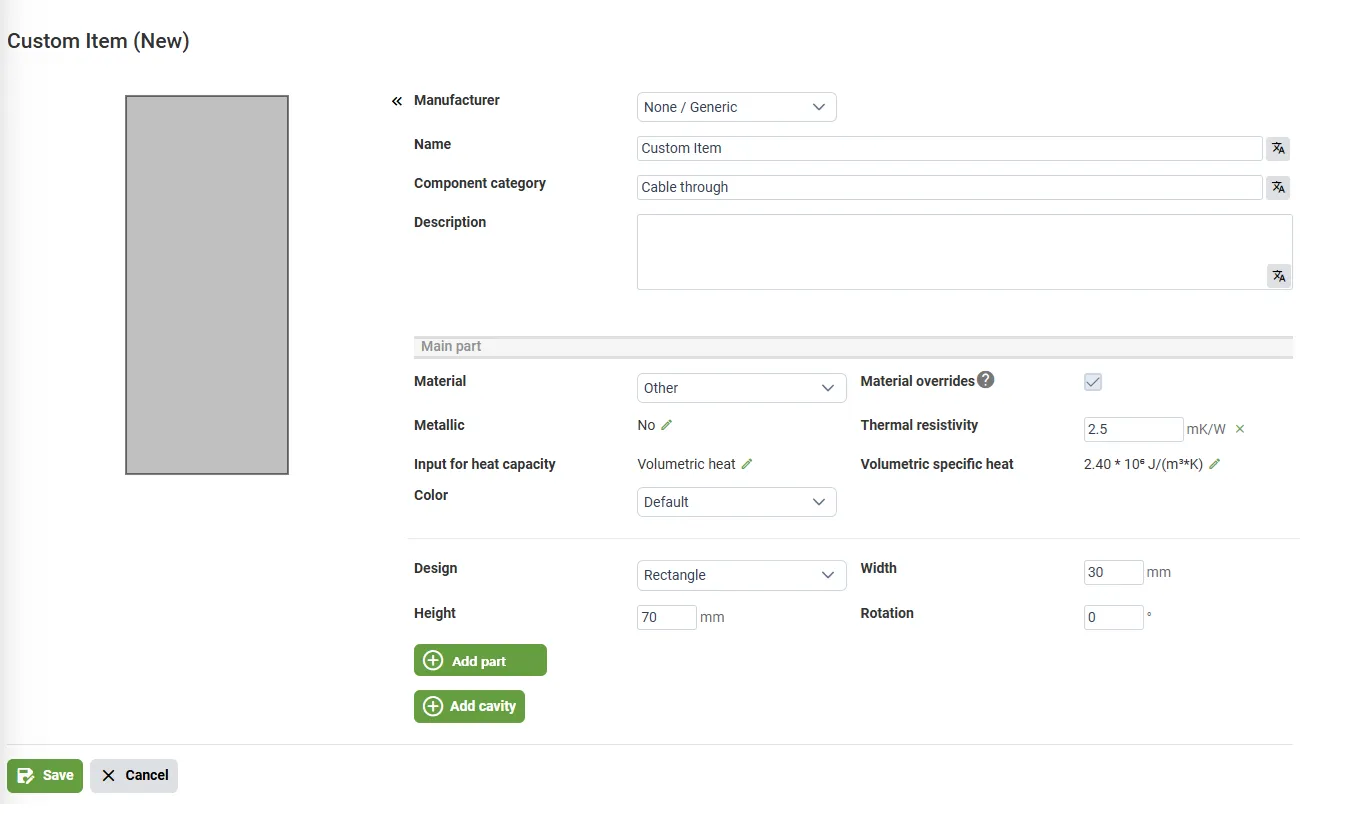The height and width of the screenshot is (817, 1370).
Task: Click the gray rectangle item preview
Action: pyautogui.click(x=207, y=285)
